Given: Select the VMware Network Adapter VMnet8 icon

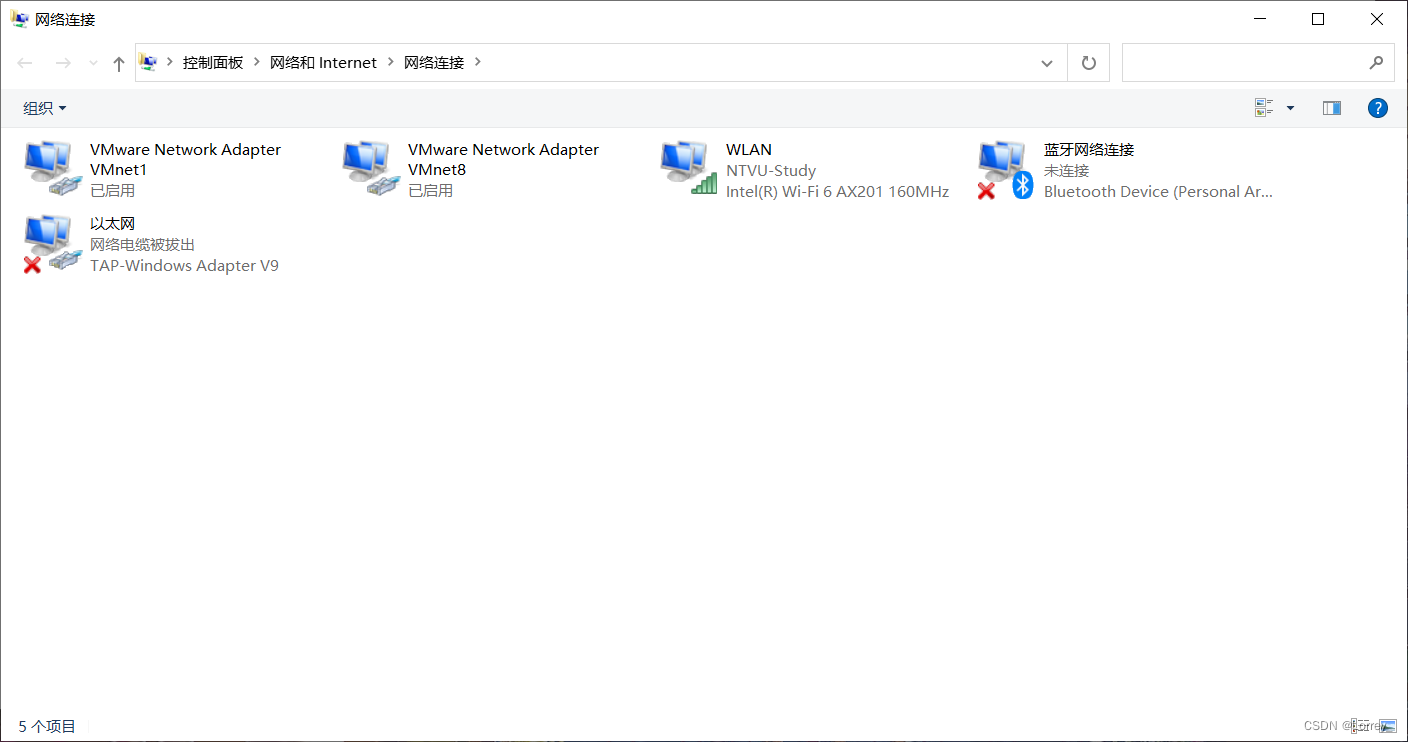Looking at the screenshot, I should [x=370, y=167].
